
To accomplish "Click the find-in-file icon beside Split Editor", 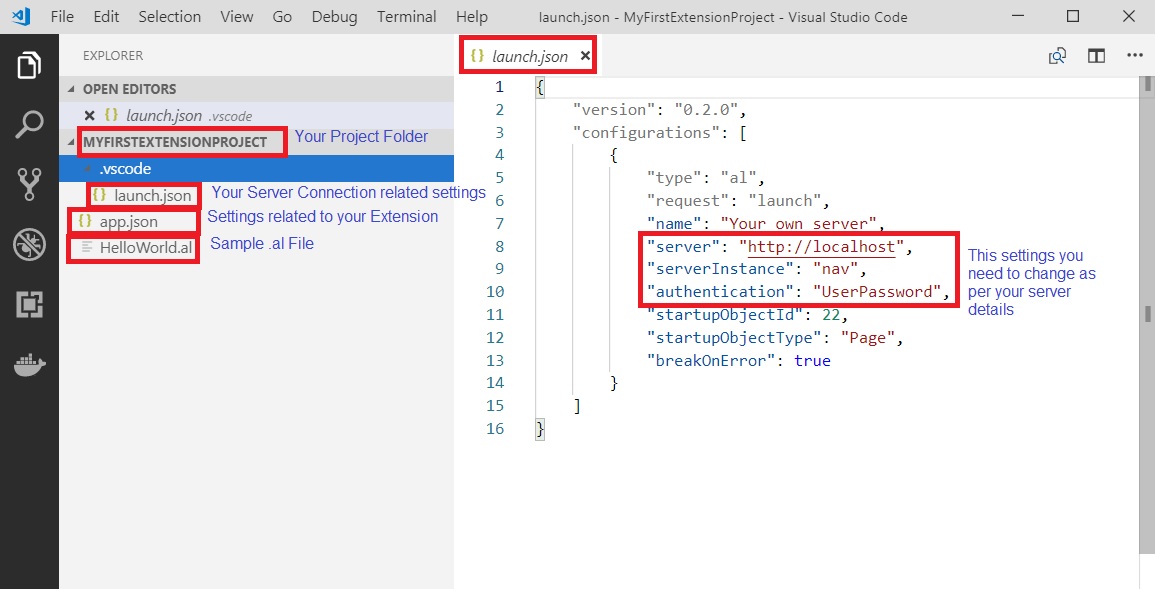I will 1057,56.
